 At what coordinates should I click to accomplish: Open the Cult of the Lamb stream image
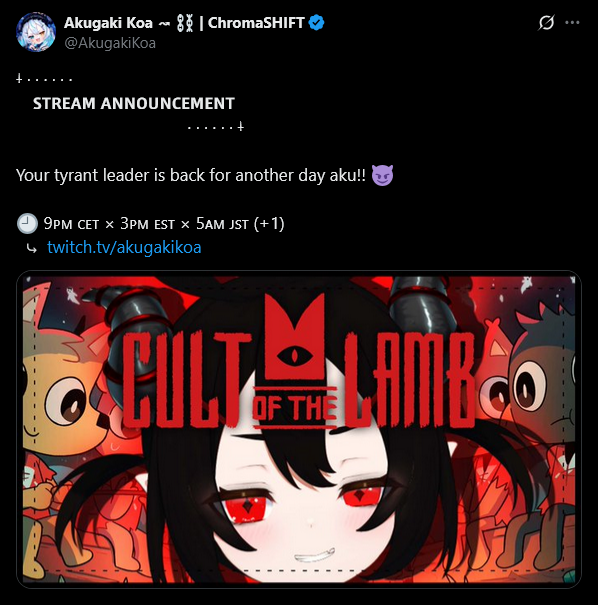tap(299, 429)
